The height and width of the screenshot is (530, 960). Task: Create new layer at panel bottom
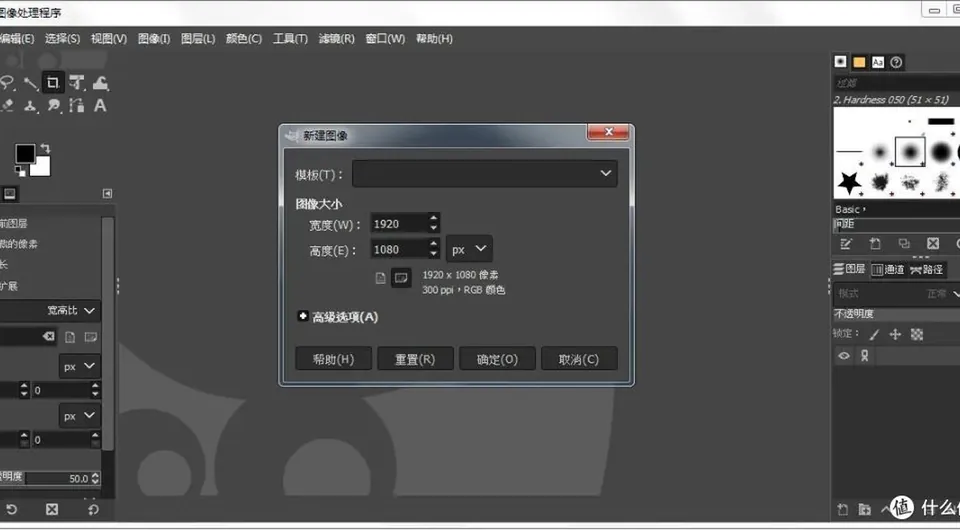[x=843, y=509]
